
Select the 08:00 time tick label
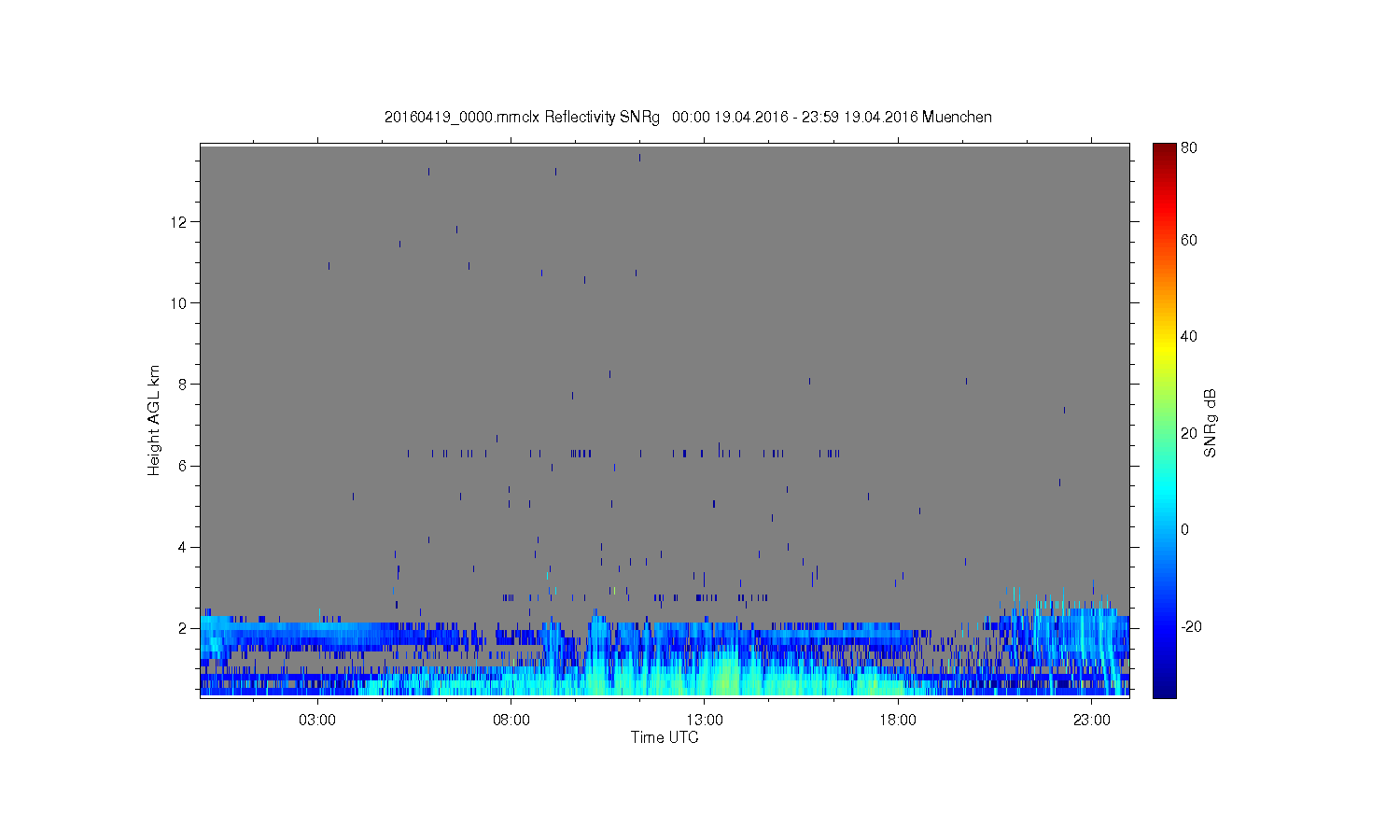pos(511,721)
